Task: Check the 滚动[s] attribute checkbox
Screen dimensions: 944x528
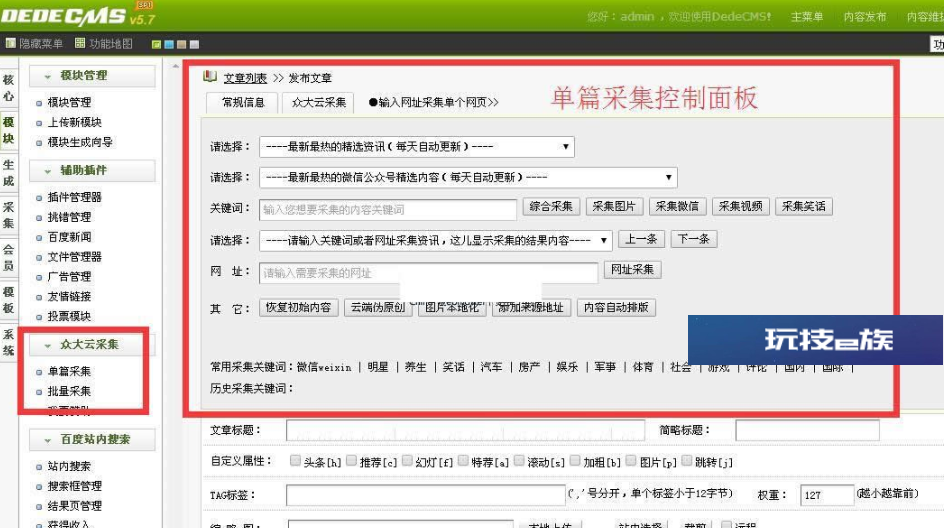Action: (519, 461)
